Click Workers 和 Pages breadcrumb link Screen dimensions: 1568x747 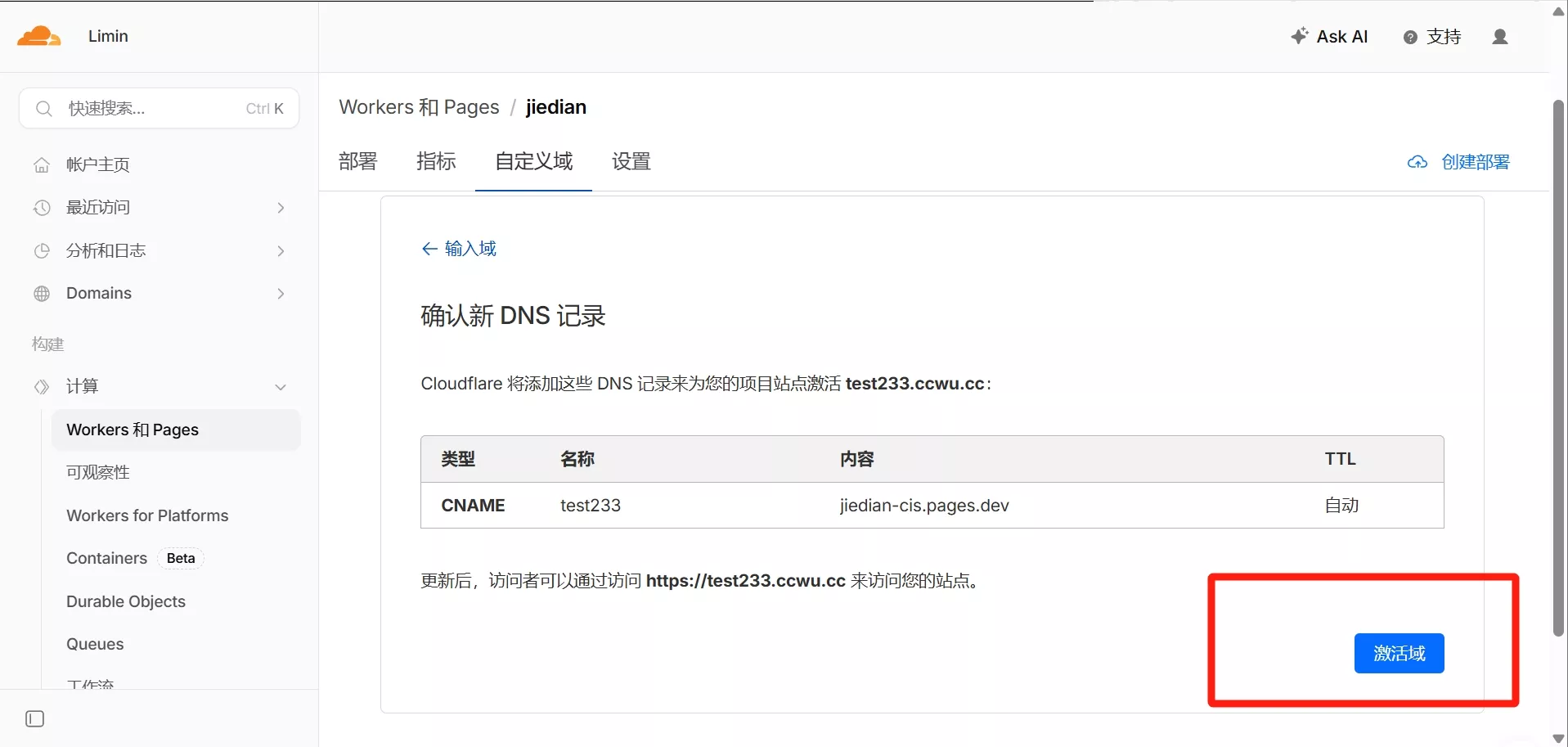419,107
